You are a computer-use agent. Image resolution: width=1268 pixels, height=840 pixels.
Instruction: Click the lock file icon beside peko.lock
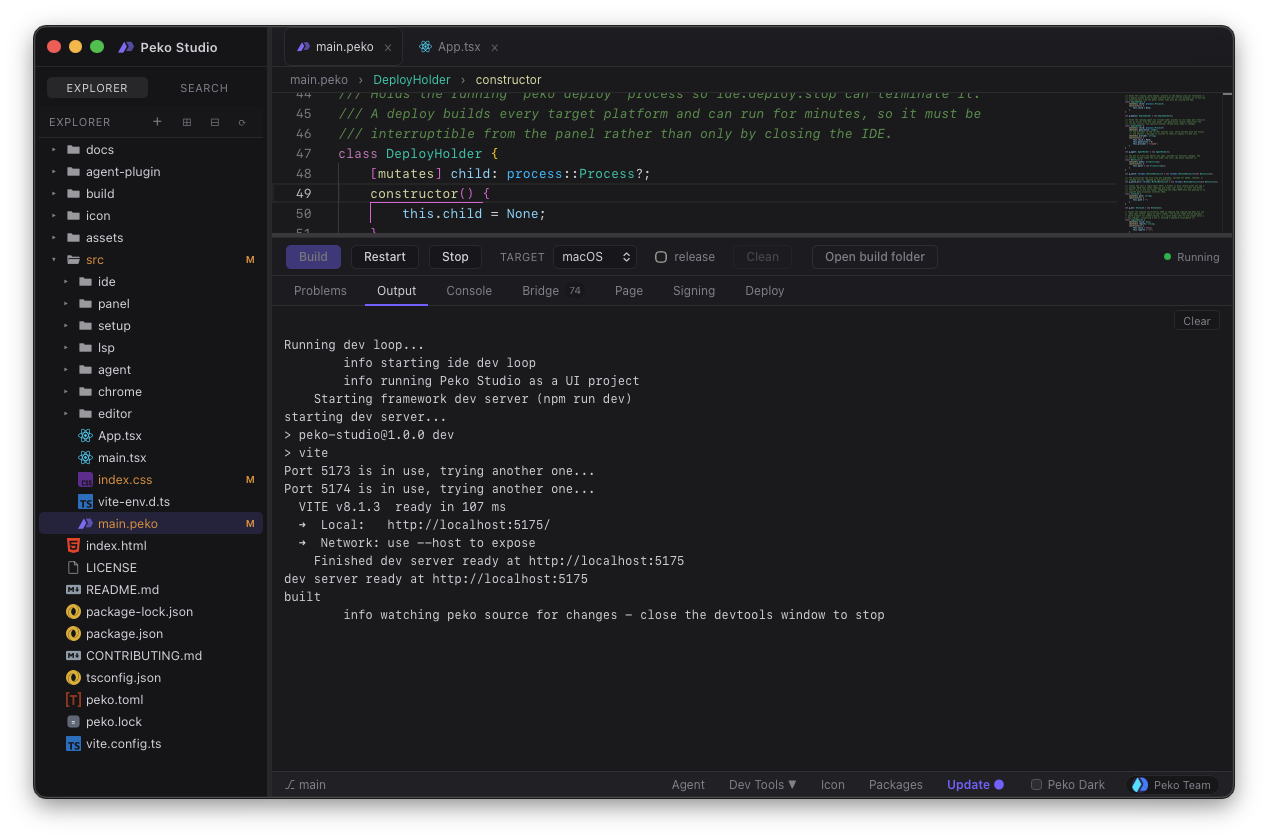point(73,722)
